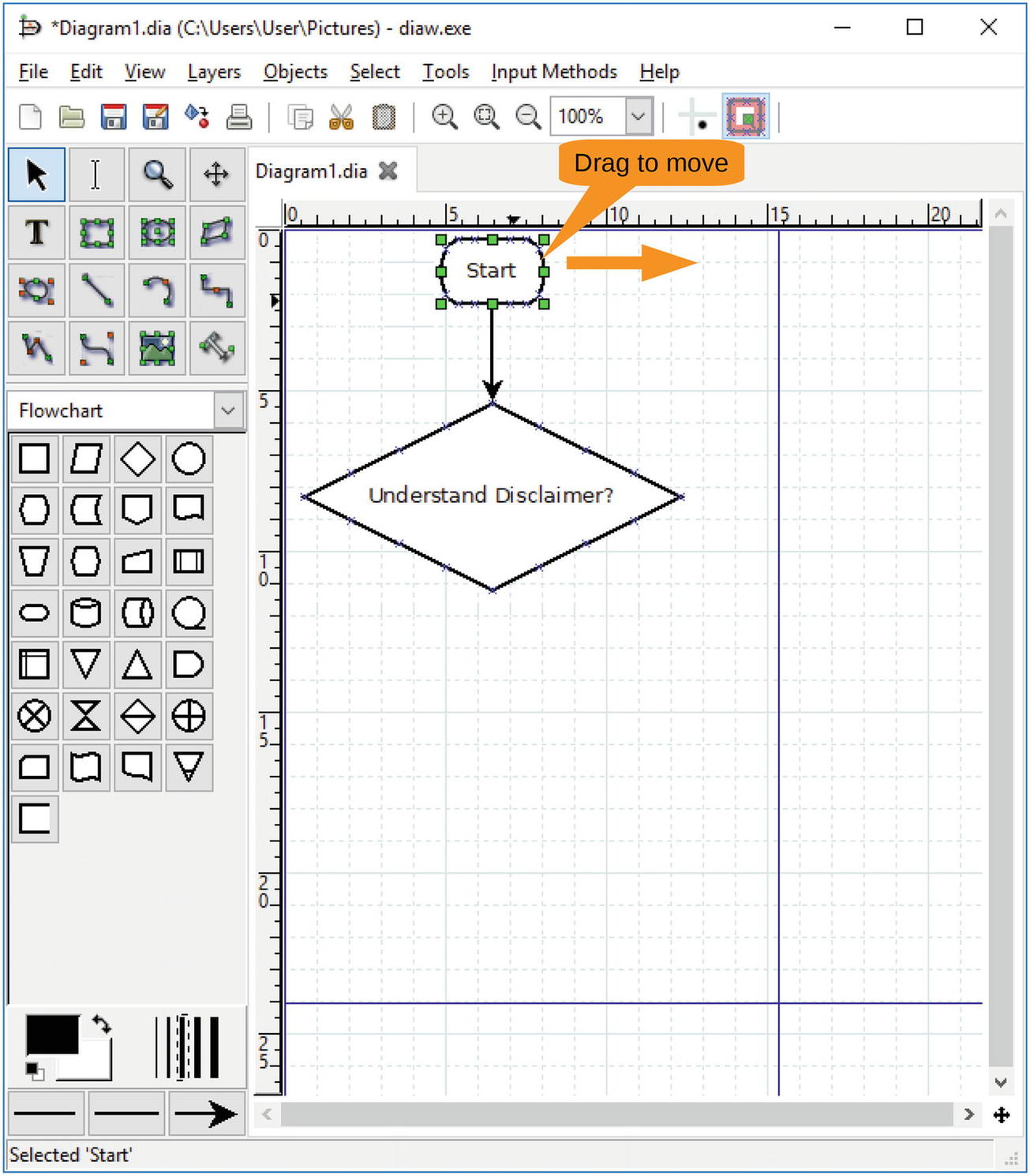1030x1176 pixels.
Task: Open the Tools menu
Action: (445, 72)
